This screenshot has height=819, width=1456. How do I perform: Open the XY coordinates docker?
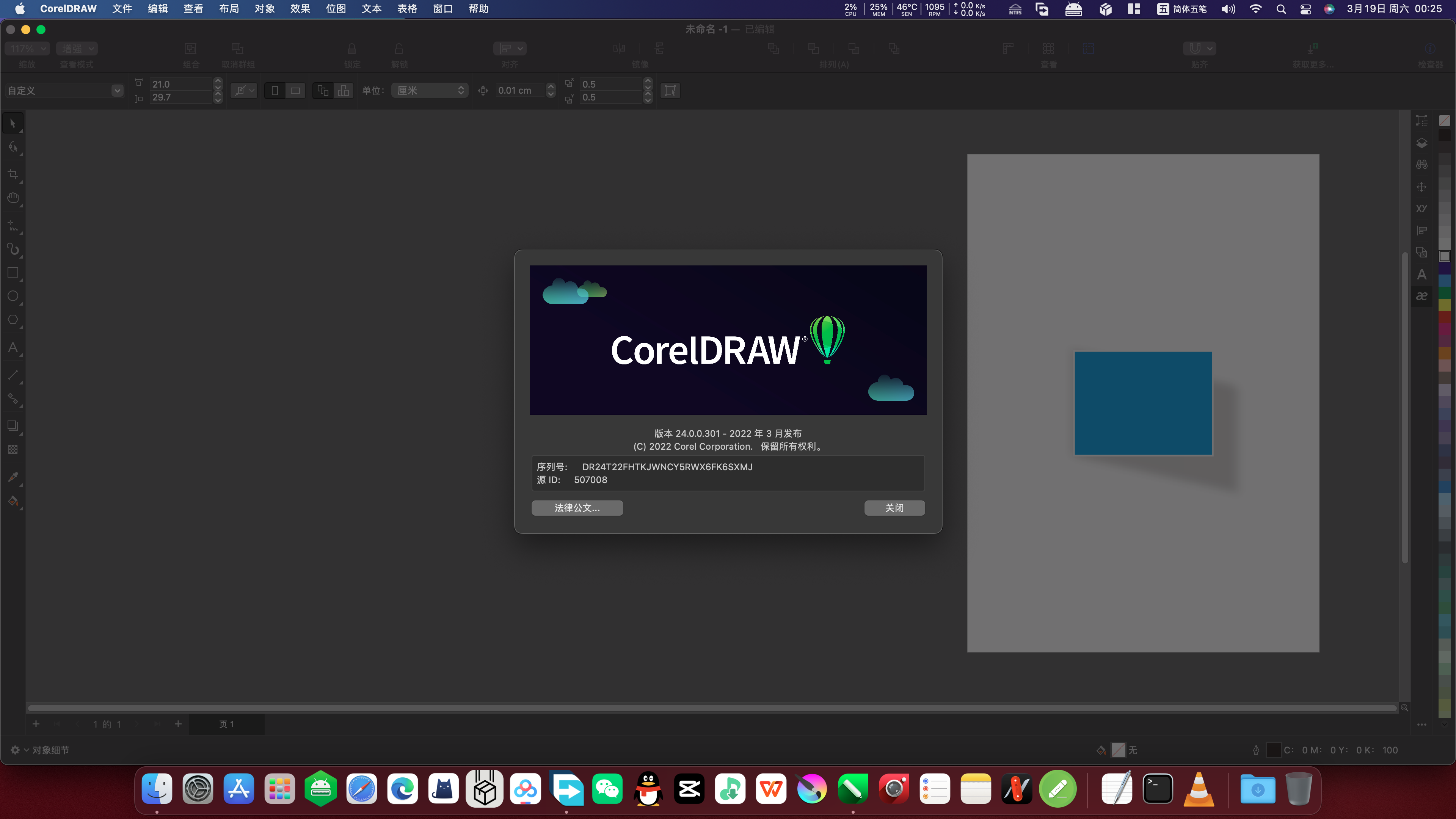(1421, 209)
